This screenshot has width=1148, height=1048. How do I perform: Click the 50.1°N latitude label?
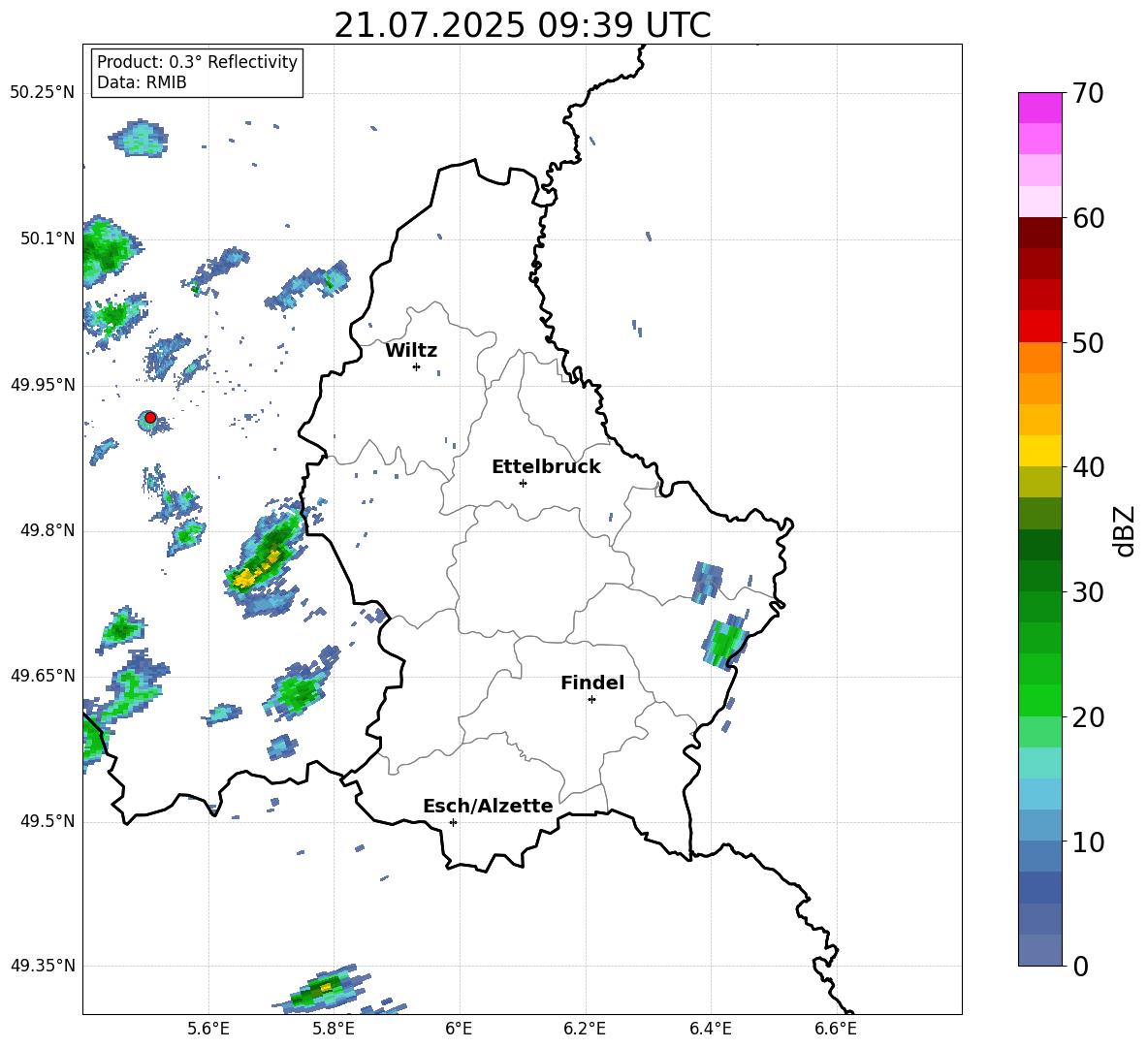pyautogui.click(x=48, y=238)
